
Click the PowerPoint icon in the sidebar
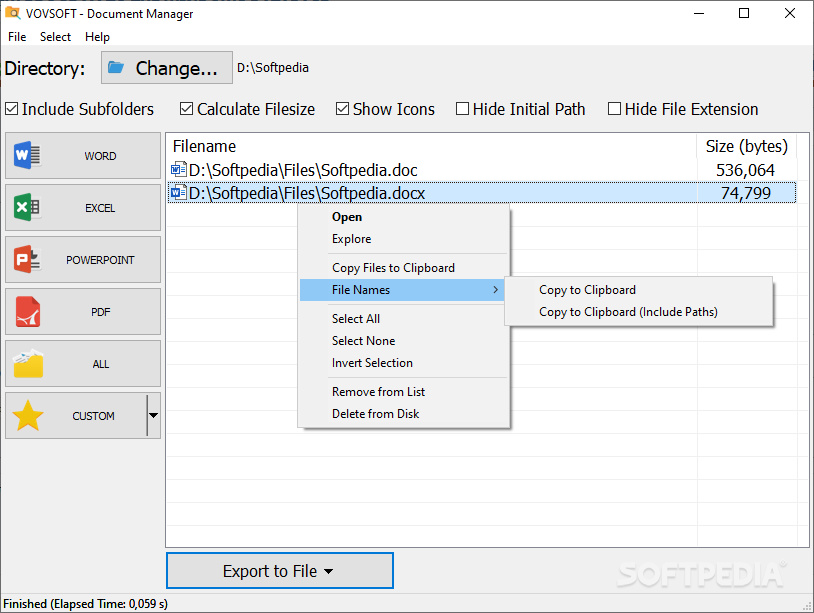click(x=27, y=260)
